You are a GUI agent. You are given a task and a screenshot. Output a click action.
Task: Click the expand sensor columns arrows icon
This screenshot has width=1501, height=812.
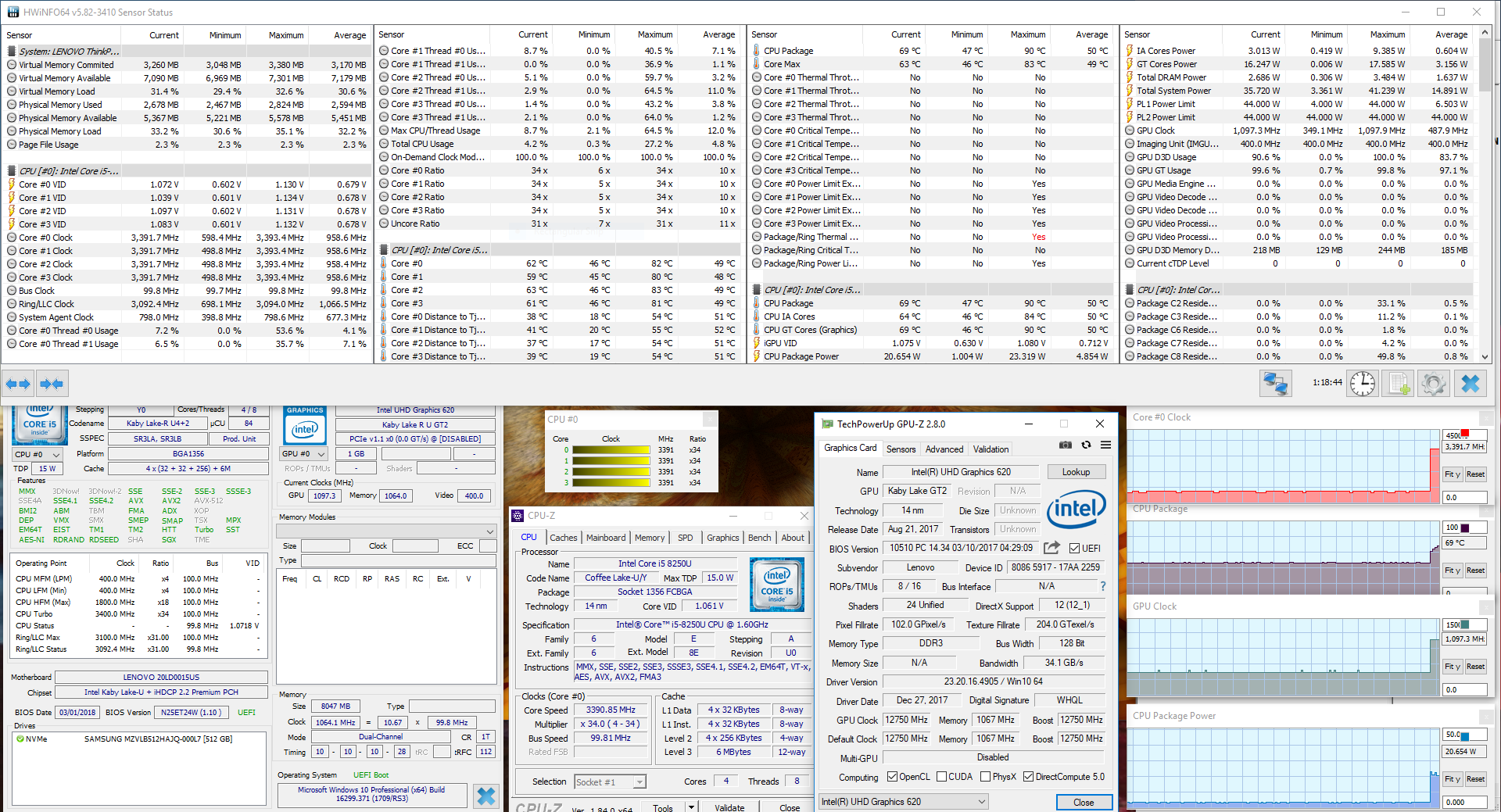pos(18,384)
